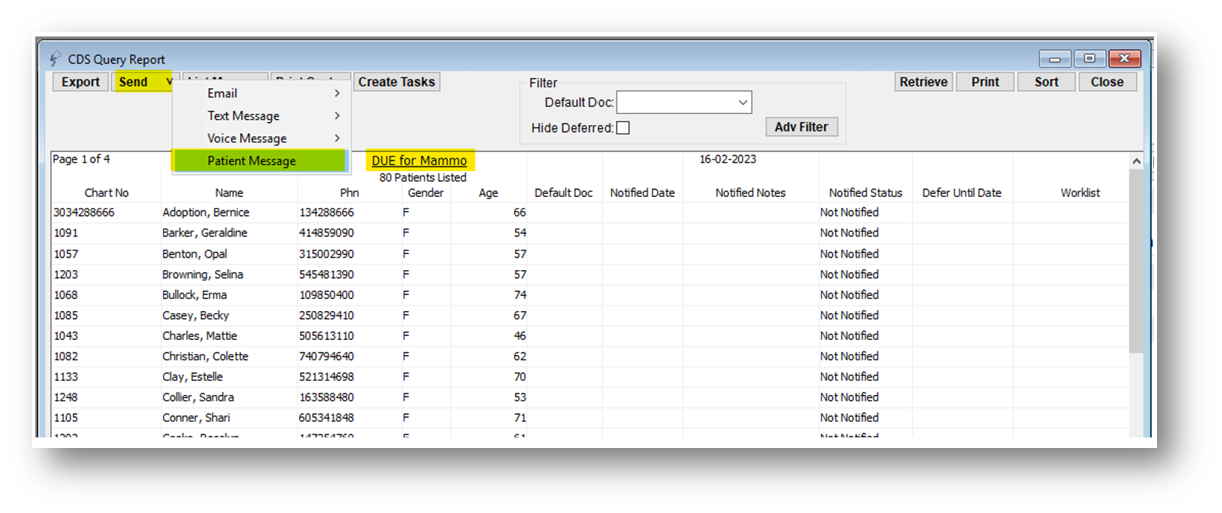Click Phn value 505613110
Image resolution: width=1222 pixels, height=513 pixels.
click(x=326, y=336)
